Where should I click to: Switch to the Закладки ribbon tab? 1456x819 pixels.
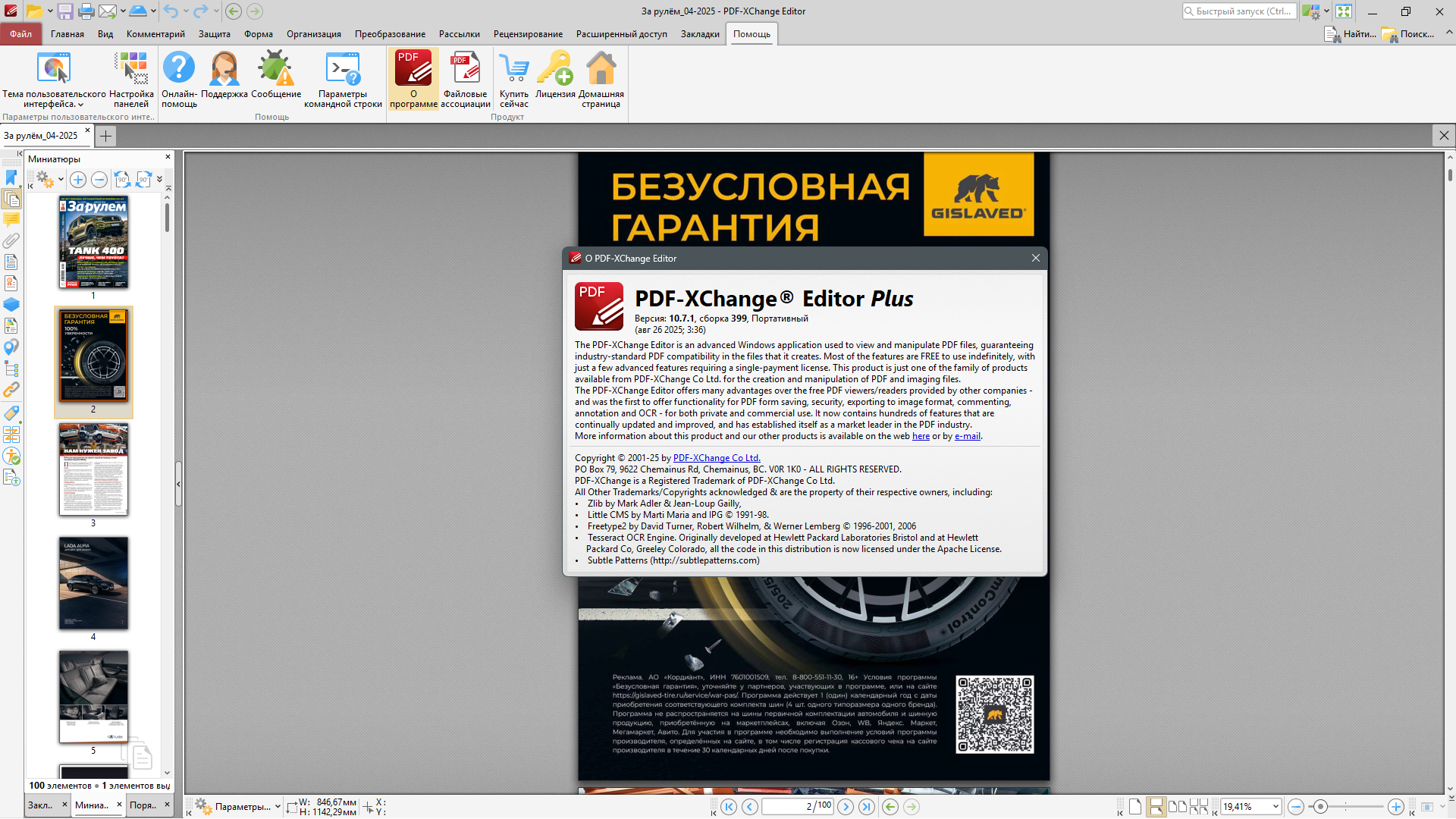coord(700,34)
